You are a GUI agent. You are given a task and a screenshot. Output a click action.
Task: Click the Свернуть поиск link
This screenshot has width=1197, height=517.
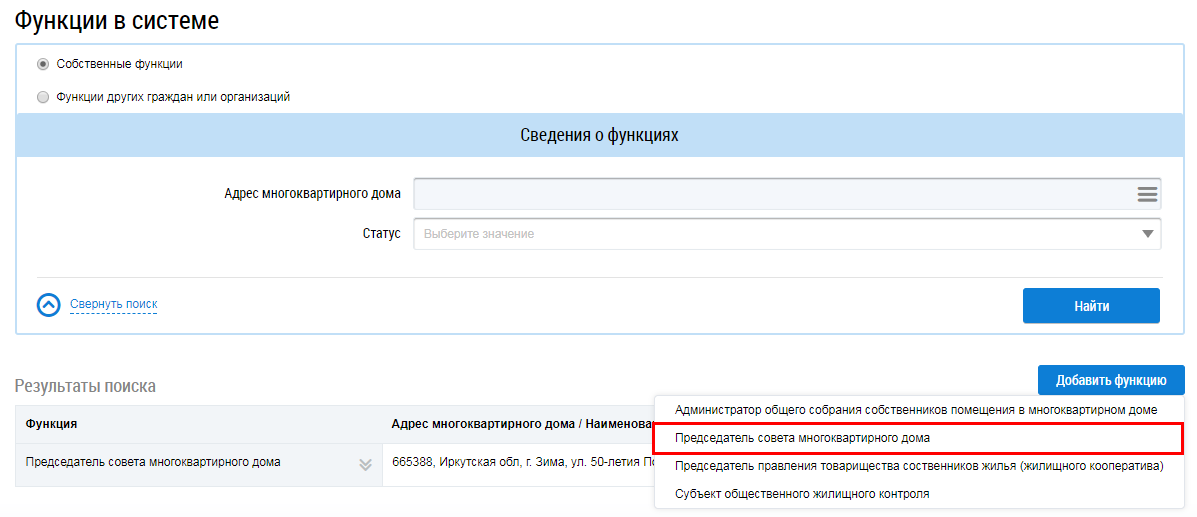point(113,304)
